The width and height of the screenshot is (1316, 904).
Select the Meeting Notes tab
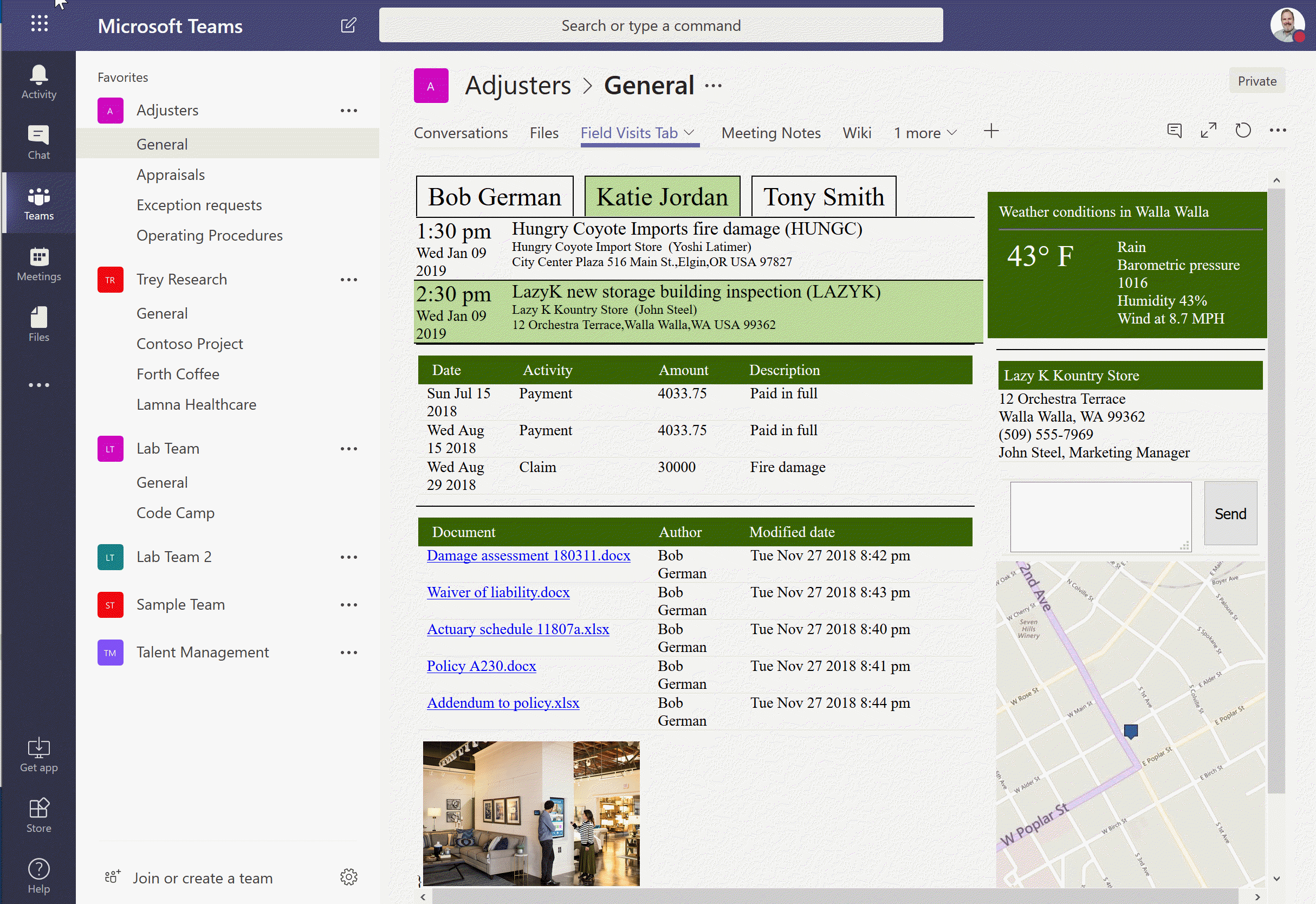[771, 132]
